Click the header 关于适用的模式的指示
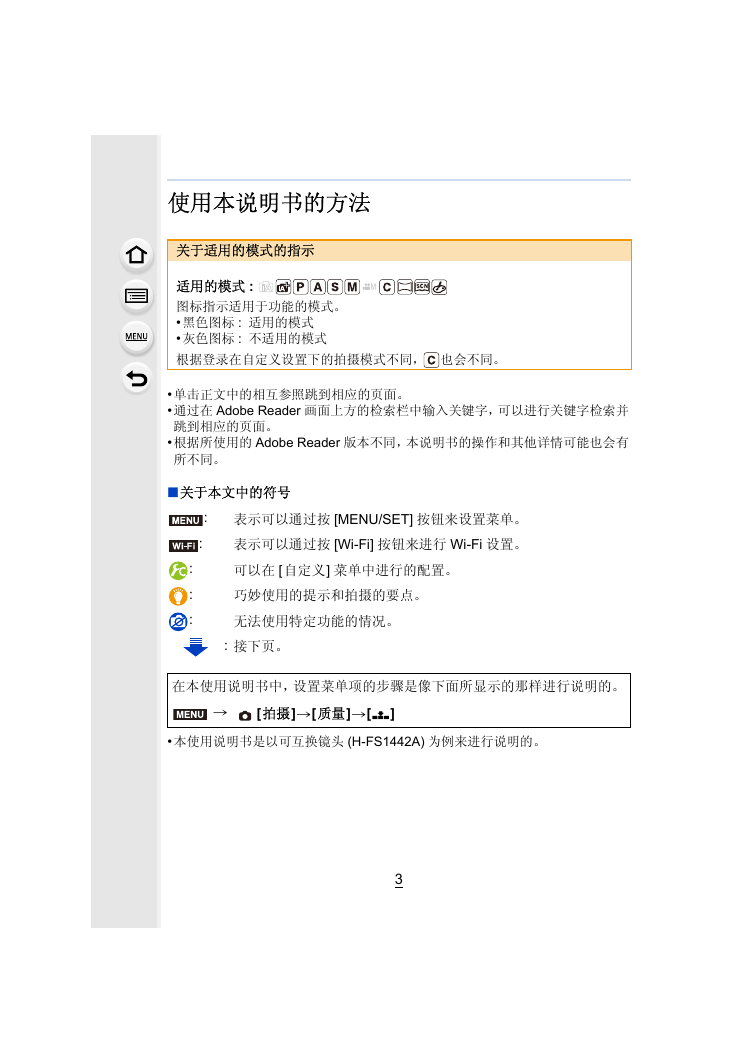This screenshot has width=753, height=1064. [x=245, y=250]
